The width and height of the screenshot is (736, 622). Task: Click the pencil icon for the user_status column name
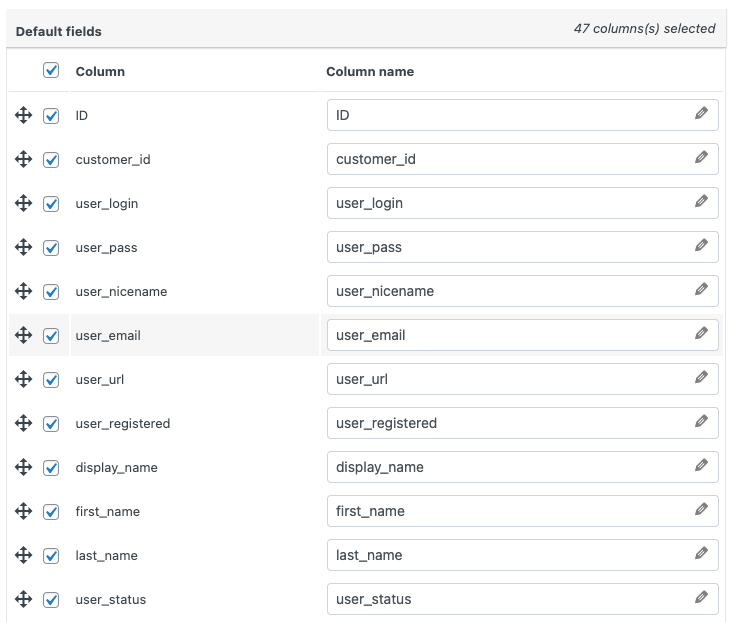point(701,597)
